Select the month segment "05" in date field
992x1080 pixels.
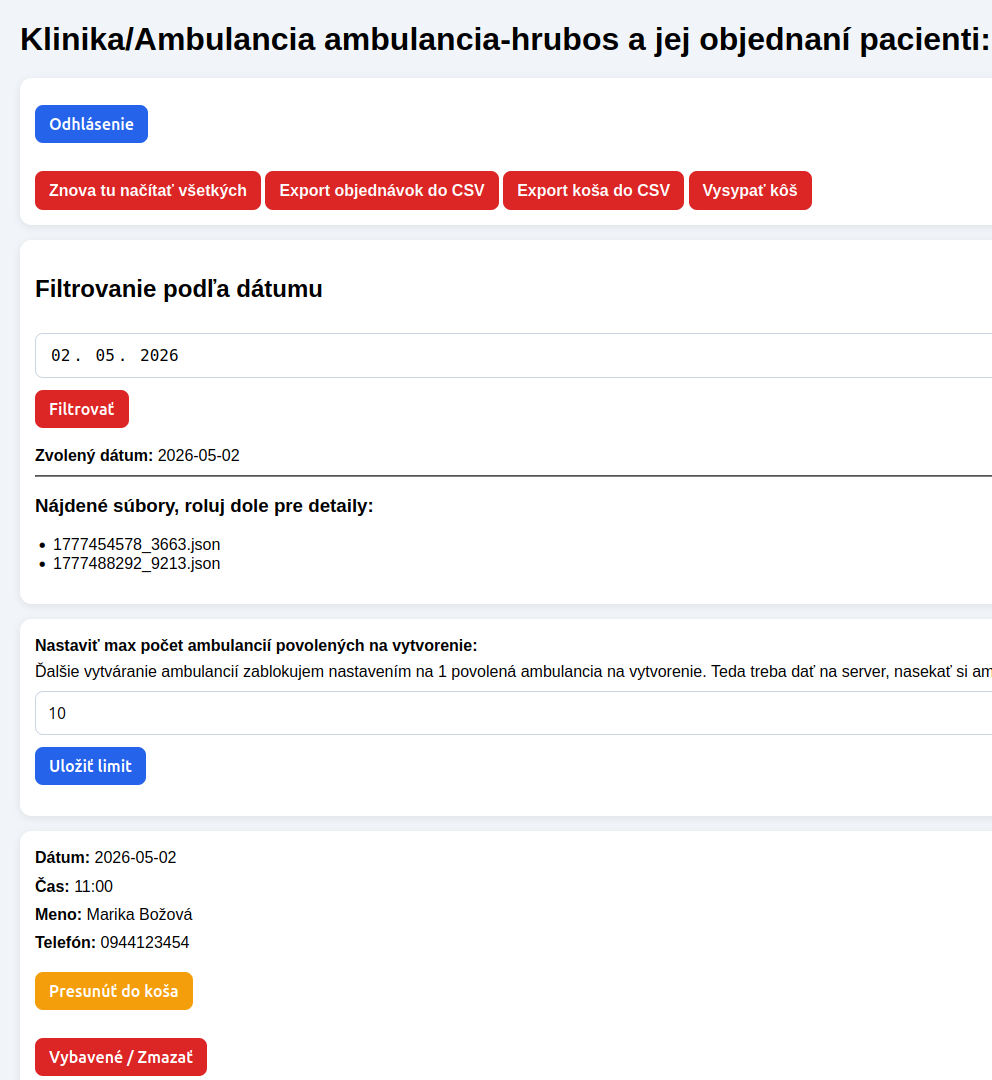[x=105, y=355]
